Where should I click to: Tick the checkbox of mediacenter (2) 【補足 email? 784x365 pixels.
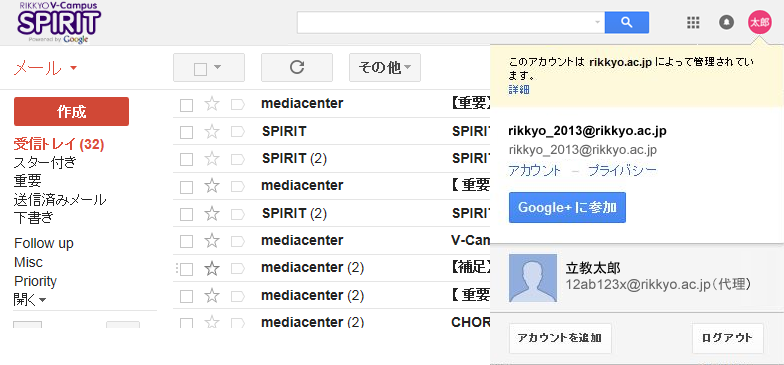[186, 270]
